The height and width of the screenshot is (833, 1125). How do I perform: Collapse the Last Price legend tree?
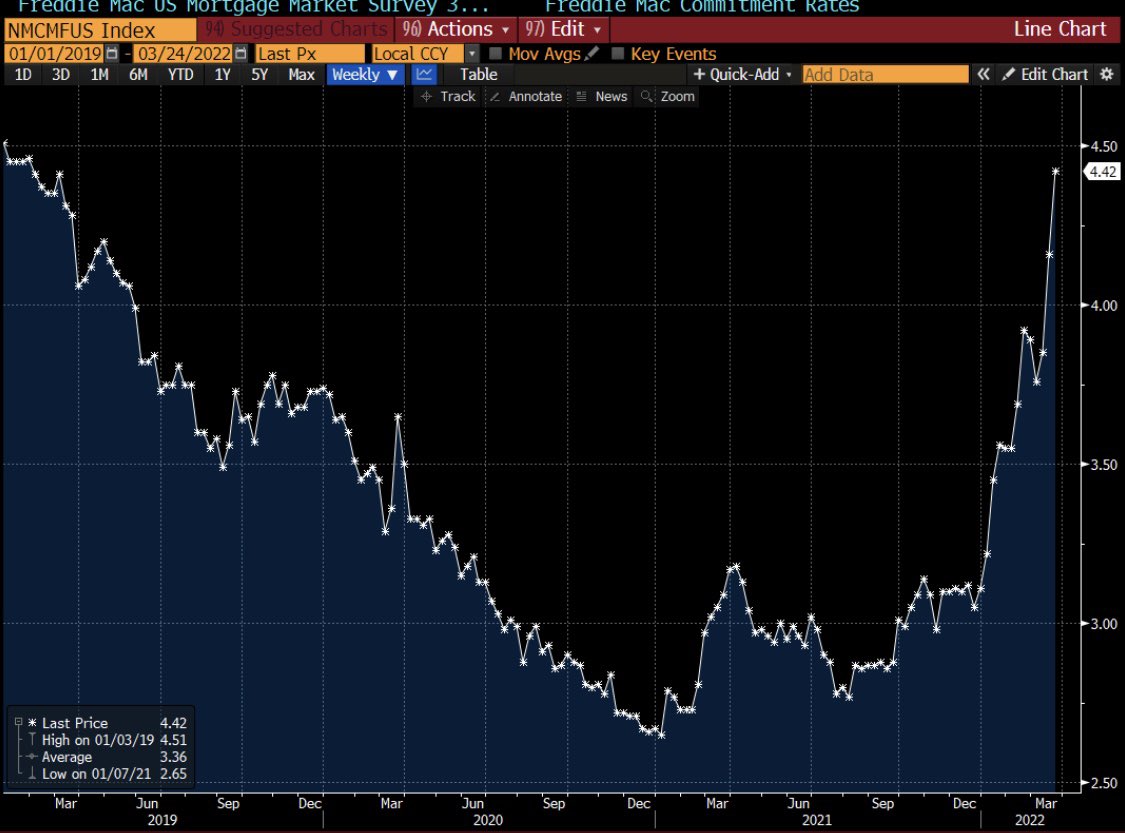point(20,723)
